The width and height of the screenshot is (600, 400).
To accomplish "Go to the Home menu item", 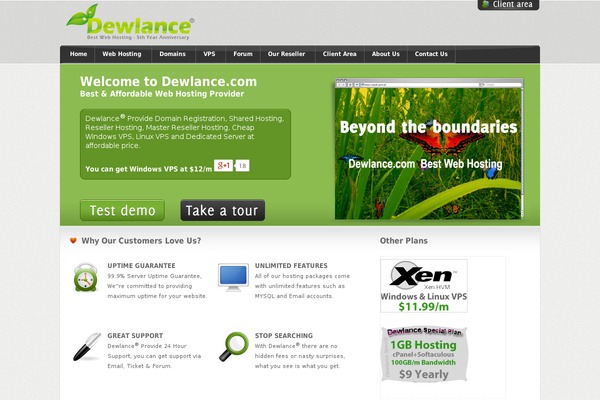I will (78, 54).
